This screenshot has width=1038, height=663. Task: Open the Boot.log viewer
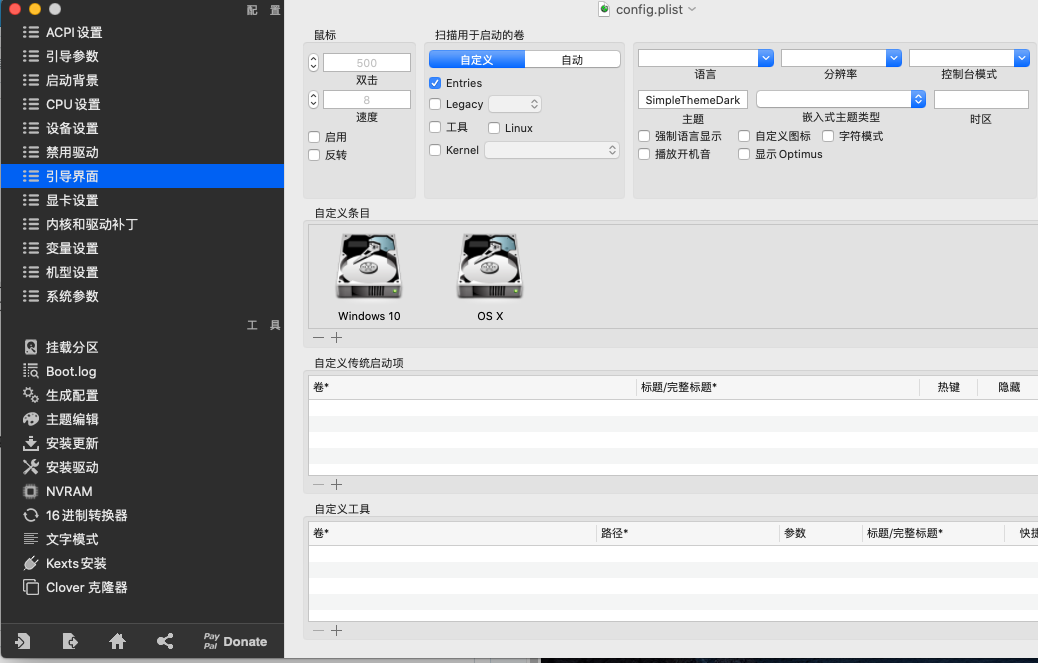(60, 371)
